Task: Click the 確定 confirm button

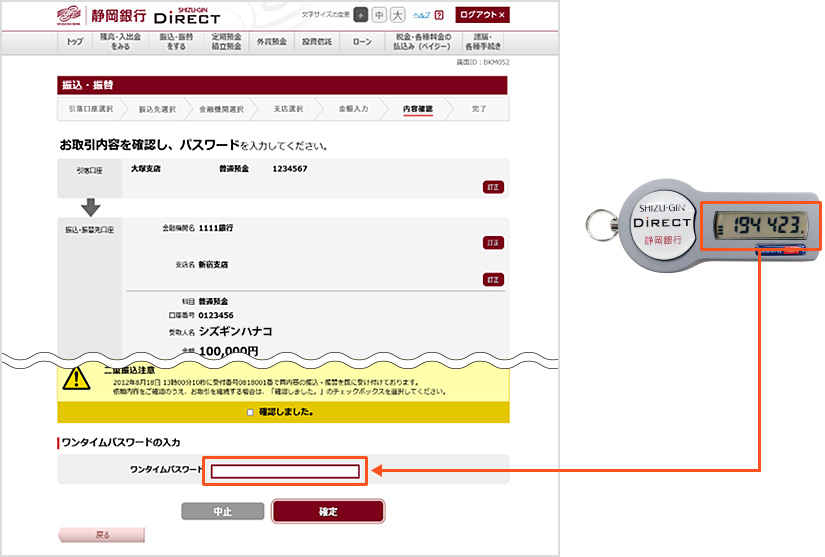Action: click(328, 511)
